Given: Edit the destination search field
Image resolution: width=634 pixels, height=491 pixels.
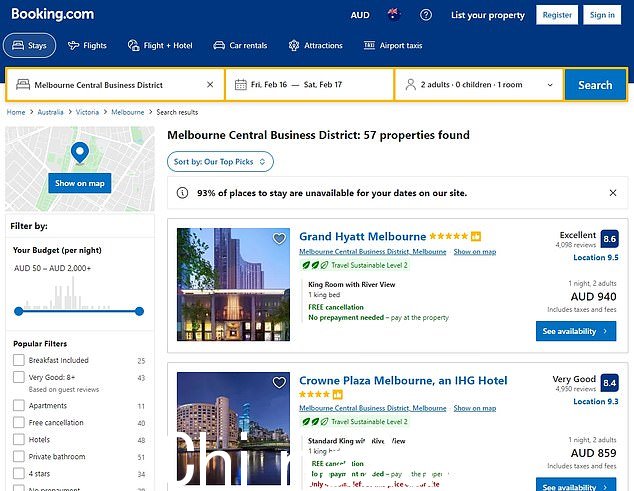Looking at the screenshot, I should click(x=115, y=85).
